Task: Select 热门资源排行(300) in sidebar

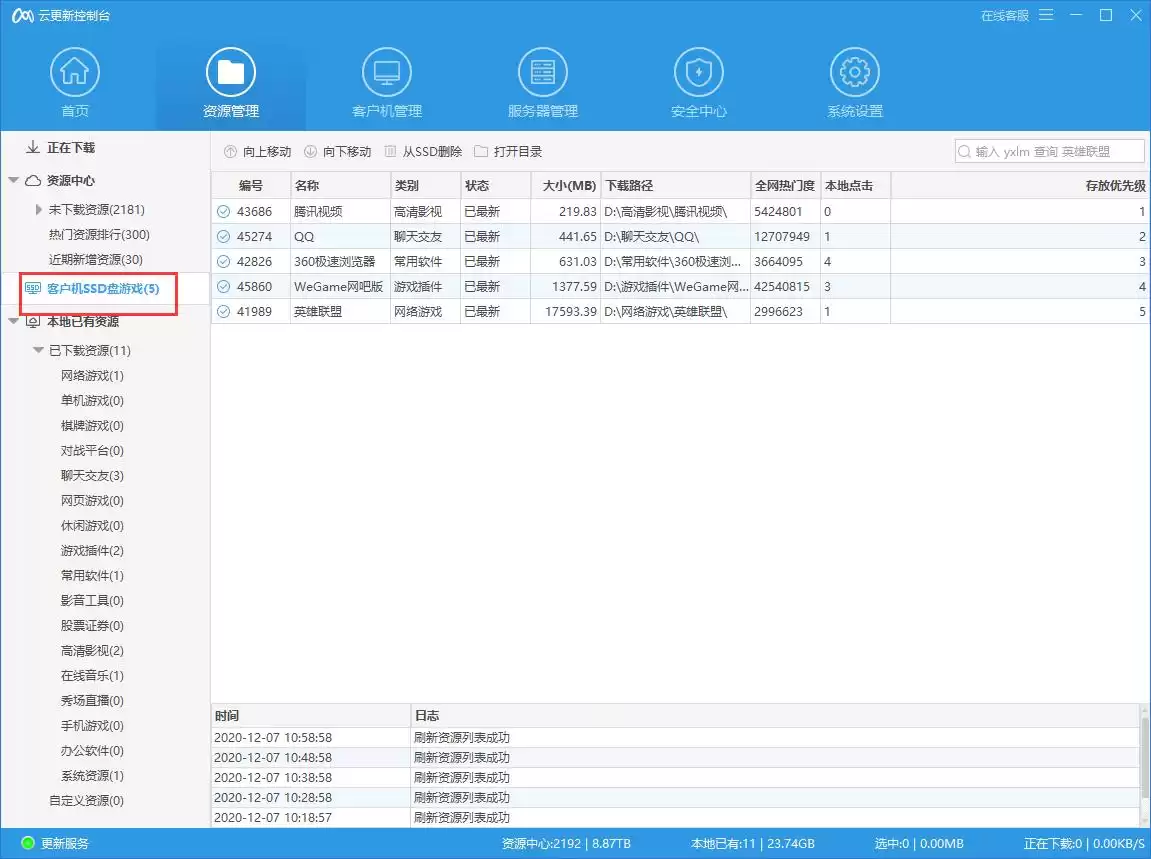Action: click(x=99, y=235)
